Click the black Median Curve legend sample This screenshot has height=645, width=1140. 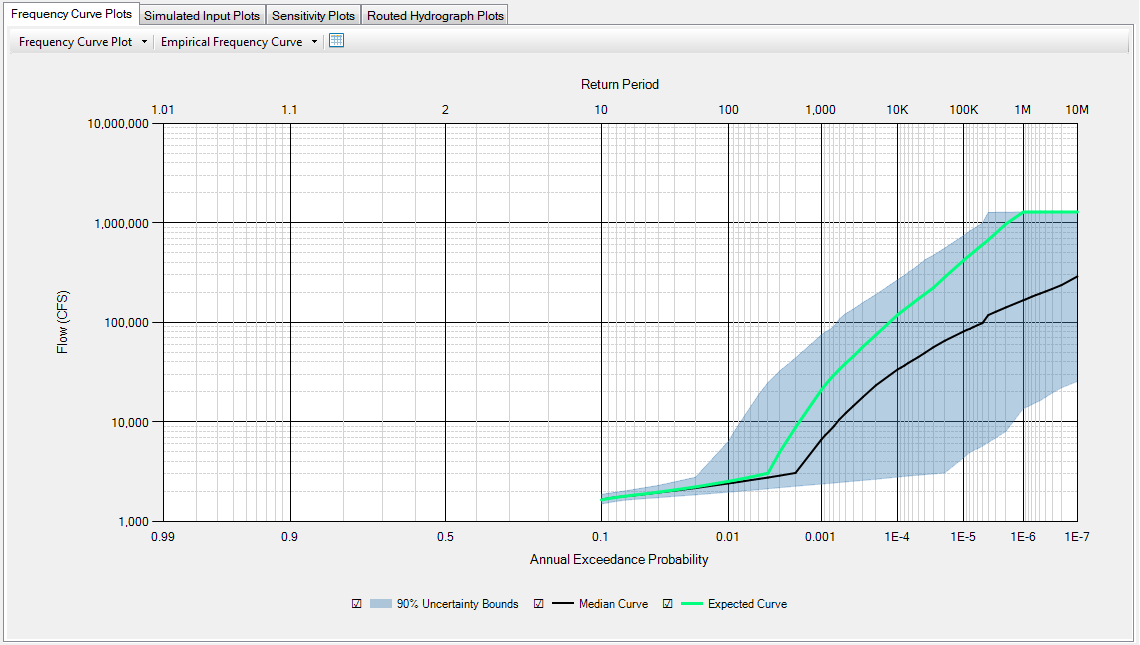563,603
